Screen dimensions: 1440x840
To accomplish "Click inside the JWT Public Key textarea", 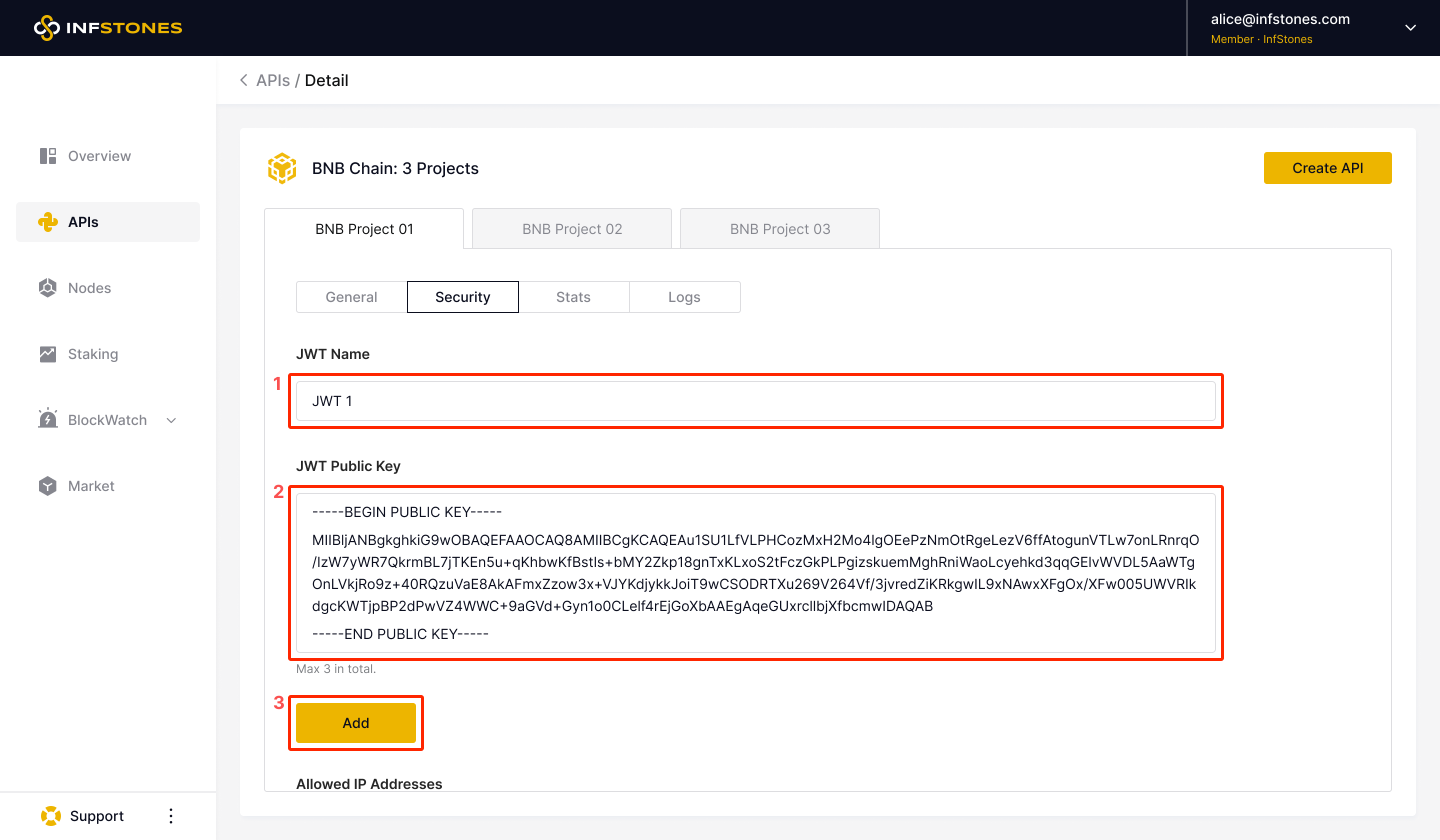I will (x=754, y=572).
